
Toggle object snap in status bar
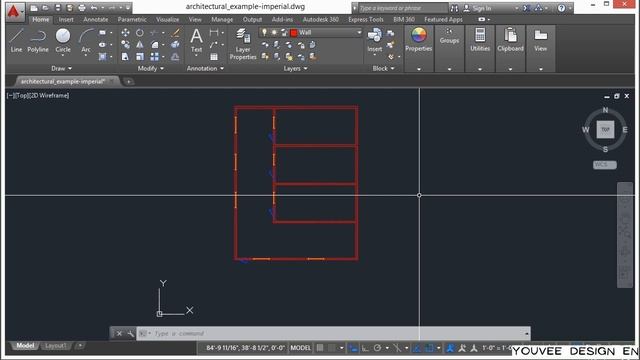pos(429,348)
